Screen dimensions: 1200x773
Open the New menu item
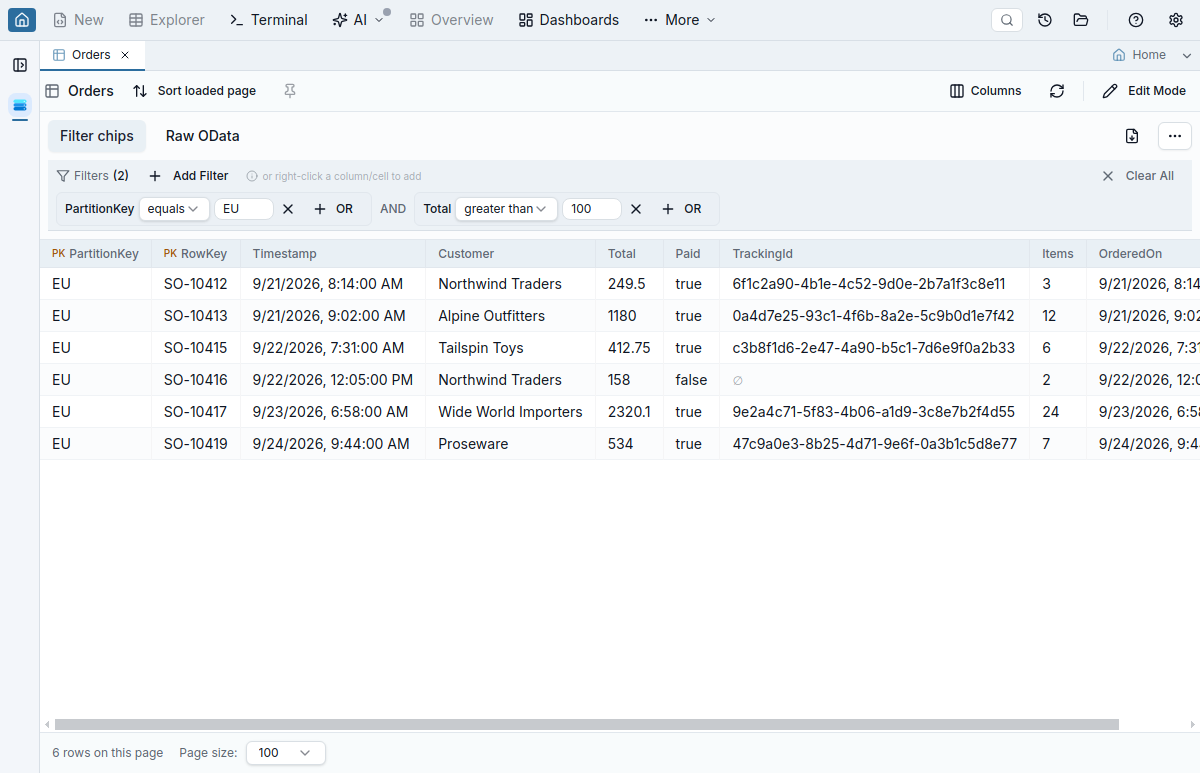tap(78, 20)
